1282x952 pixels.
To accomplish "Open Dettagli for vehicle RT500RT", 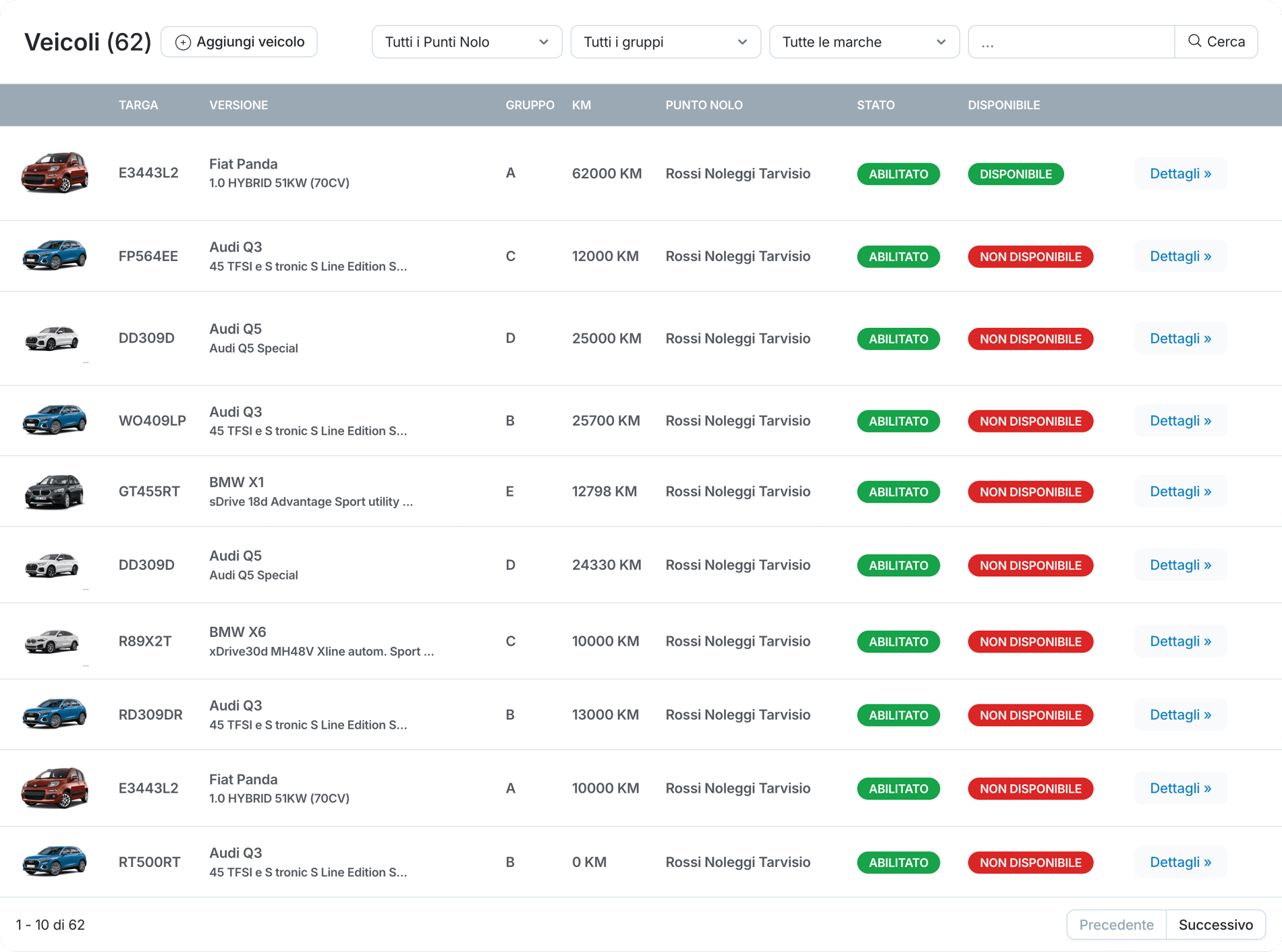I will 1180,862.
